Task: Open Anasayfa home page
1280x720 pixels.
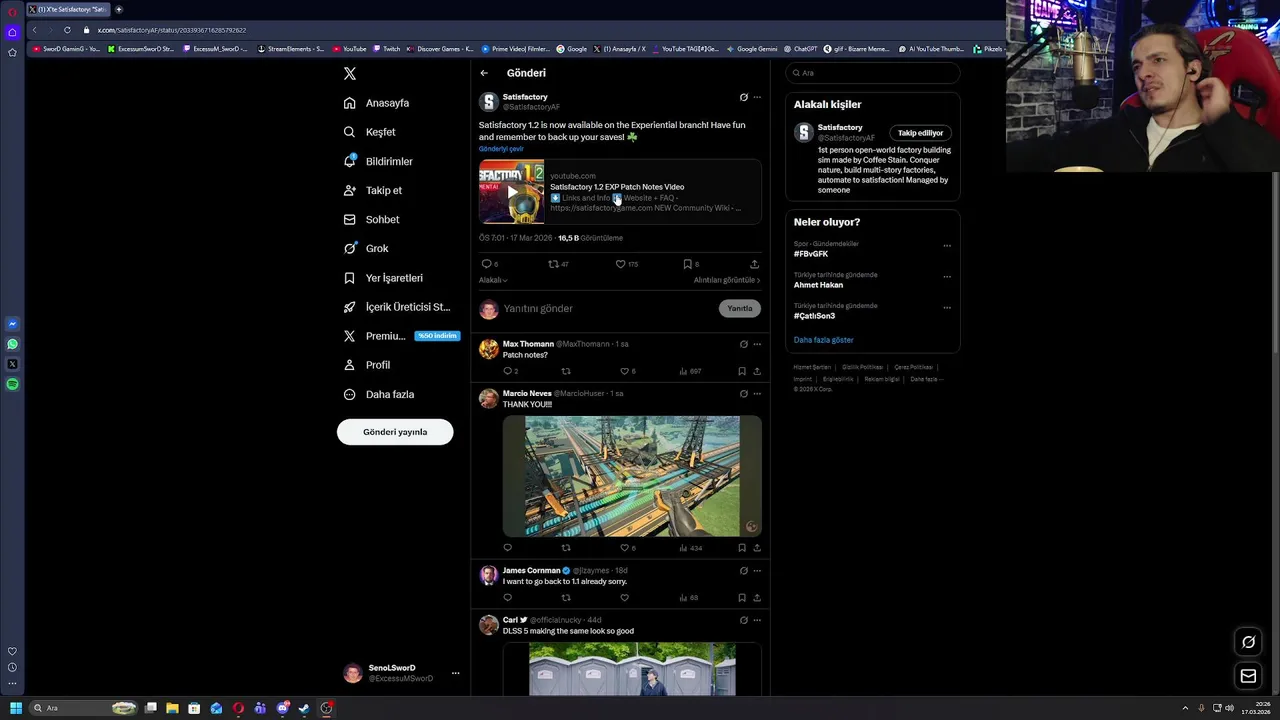Action: pos(376,103)
